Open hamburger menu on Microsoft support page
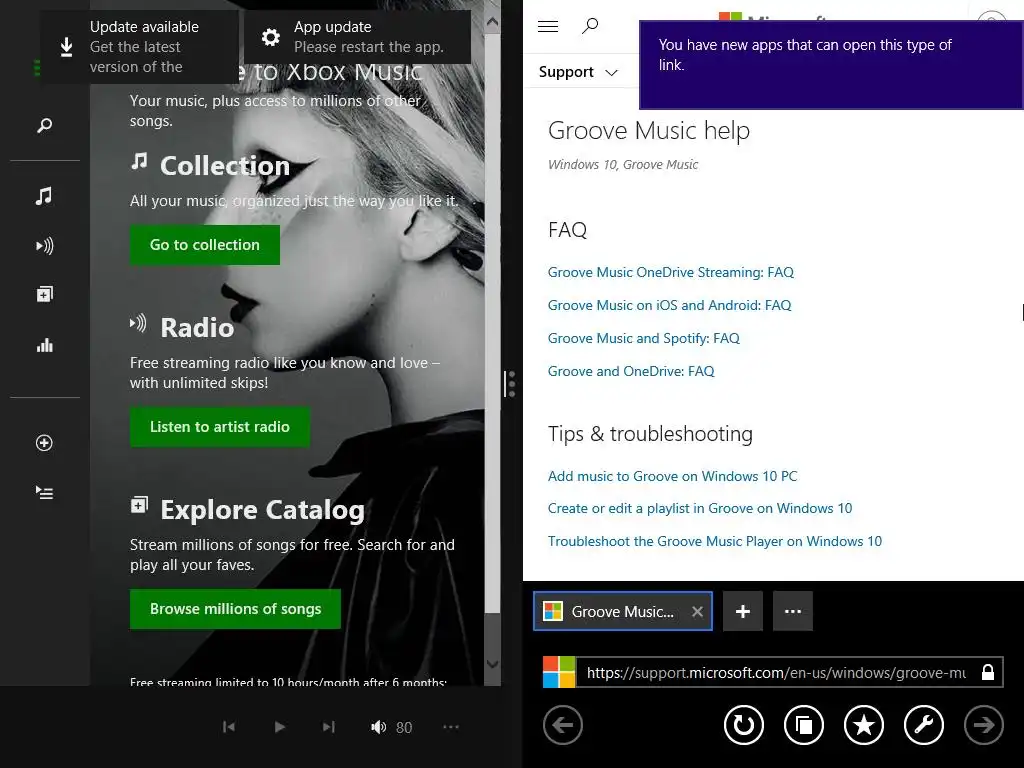The image size is (1024, 768). (548, 26)
